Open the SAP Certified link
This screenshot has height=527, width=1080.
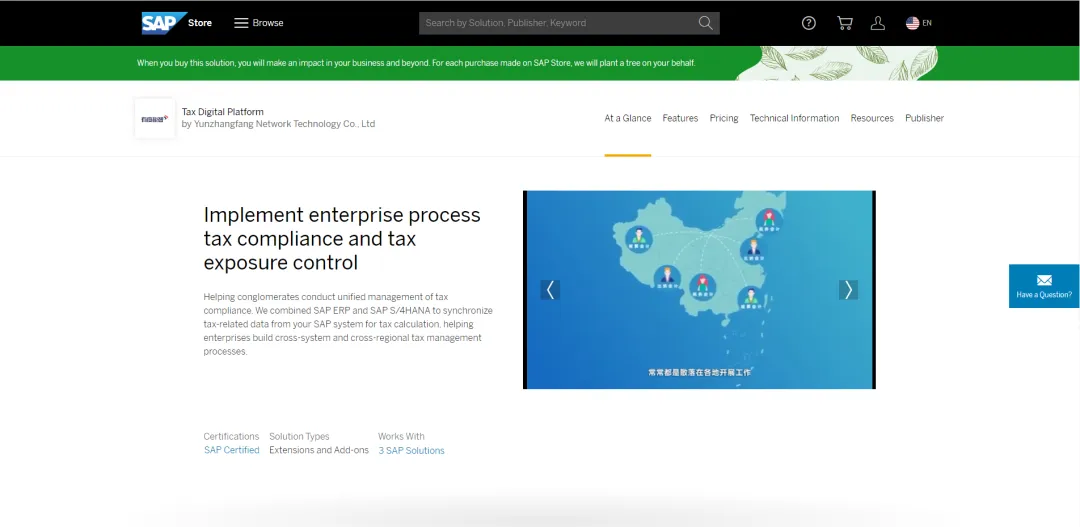click(231, 450)
